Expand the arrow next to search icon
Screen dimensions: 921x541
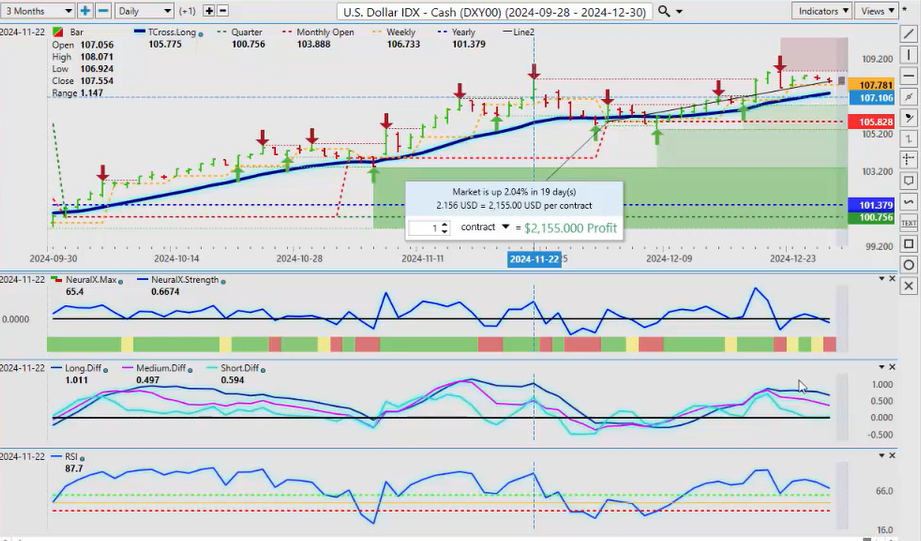click(x=680, y=11)
